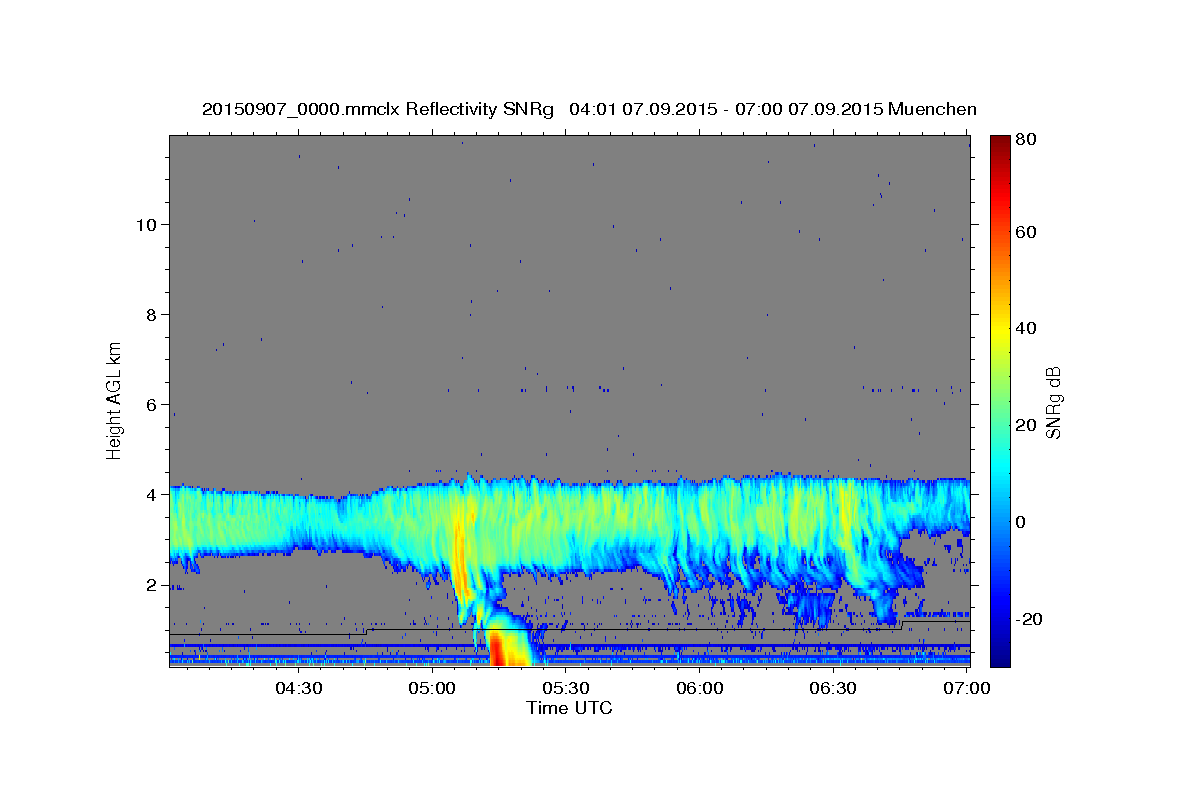Select the 06:30 time tick label
Viewport: 1200px width, 800px height.
[x=834, y=688]
